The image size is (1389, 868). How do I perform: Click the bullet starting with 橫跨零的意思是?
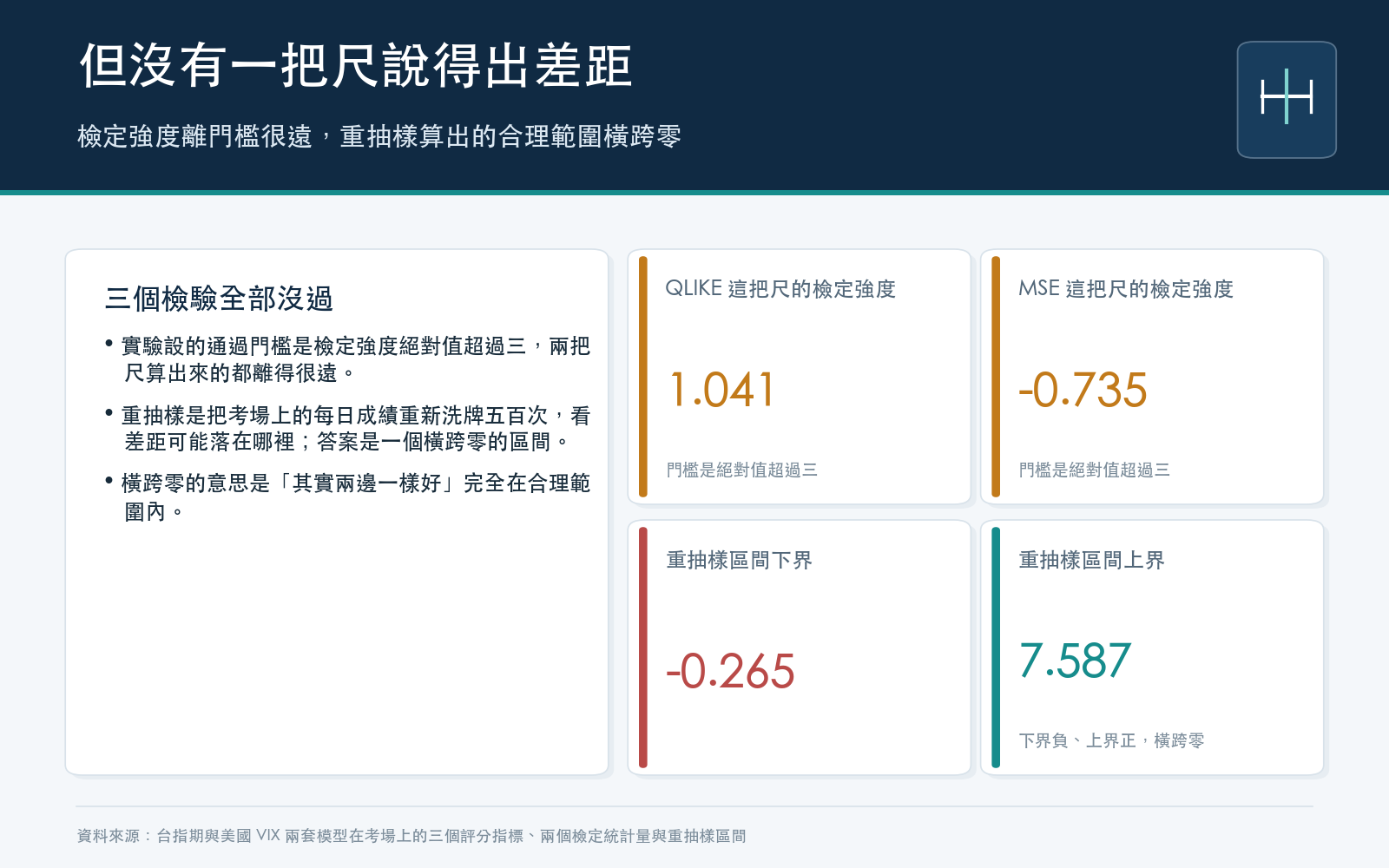click(347, 497)
